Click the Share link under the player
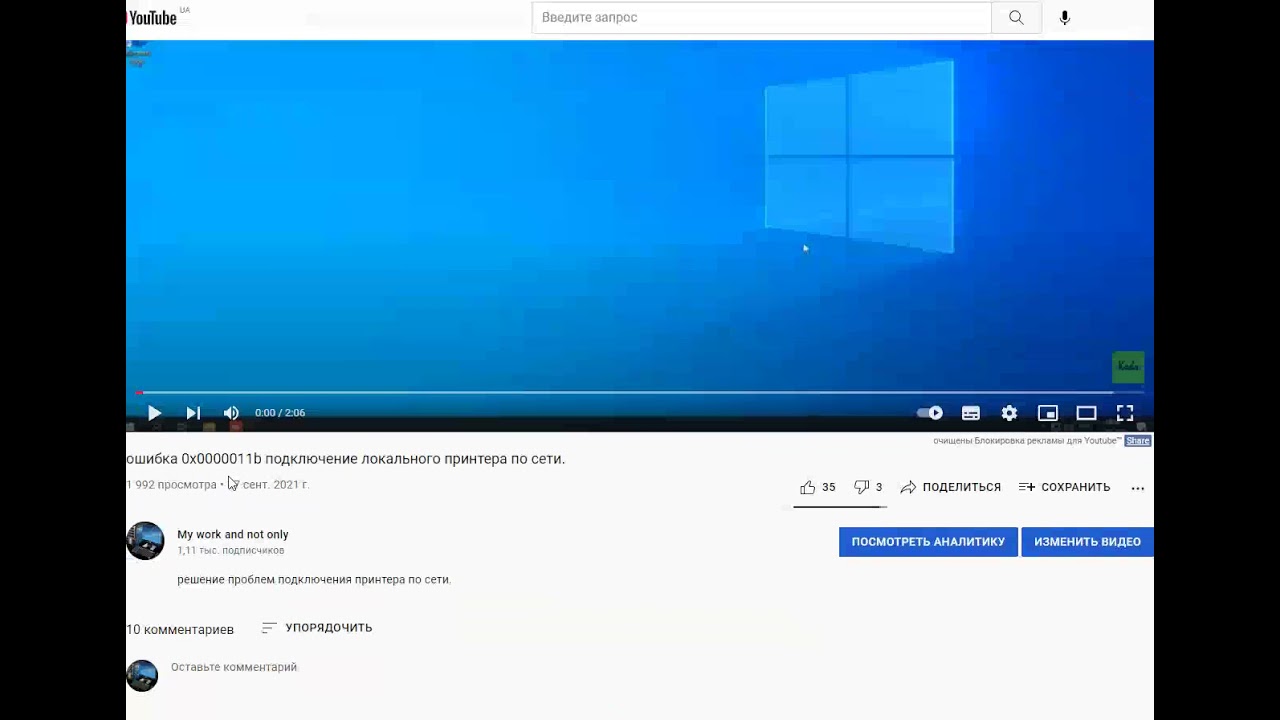 [x=1137, y=441]
